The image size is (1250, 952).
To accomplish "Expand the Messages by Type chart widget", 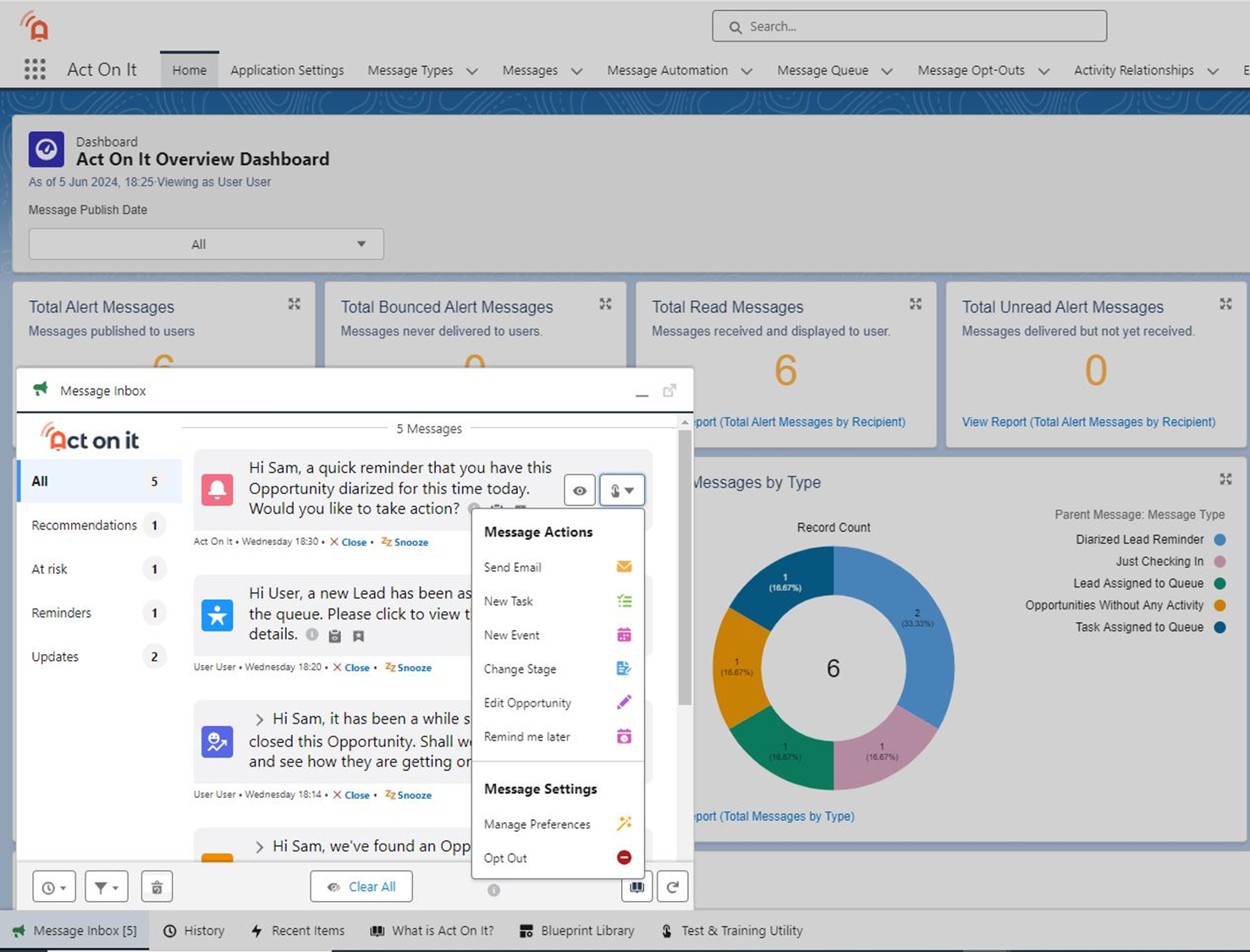I will coord(1225,479).
